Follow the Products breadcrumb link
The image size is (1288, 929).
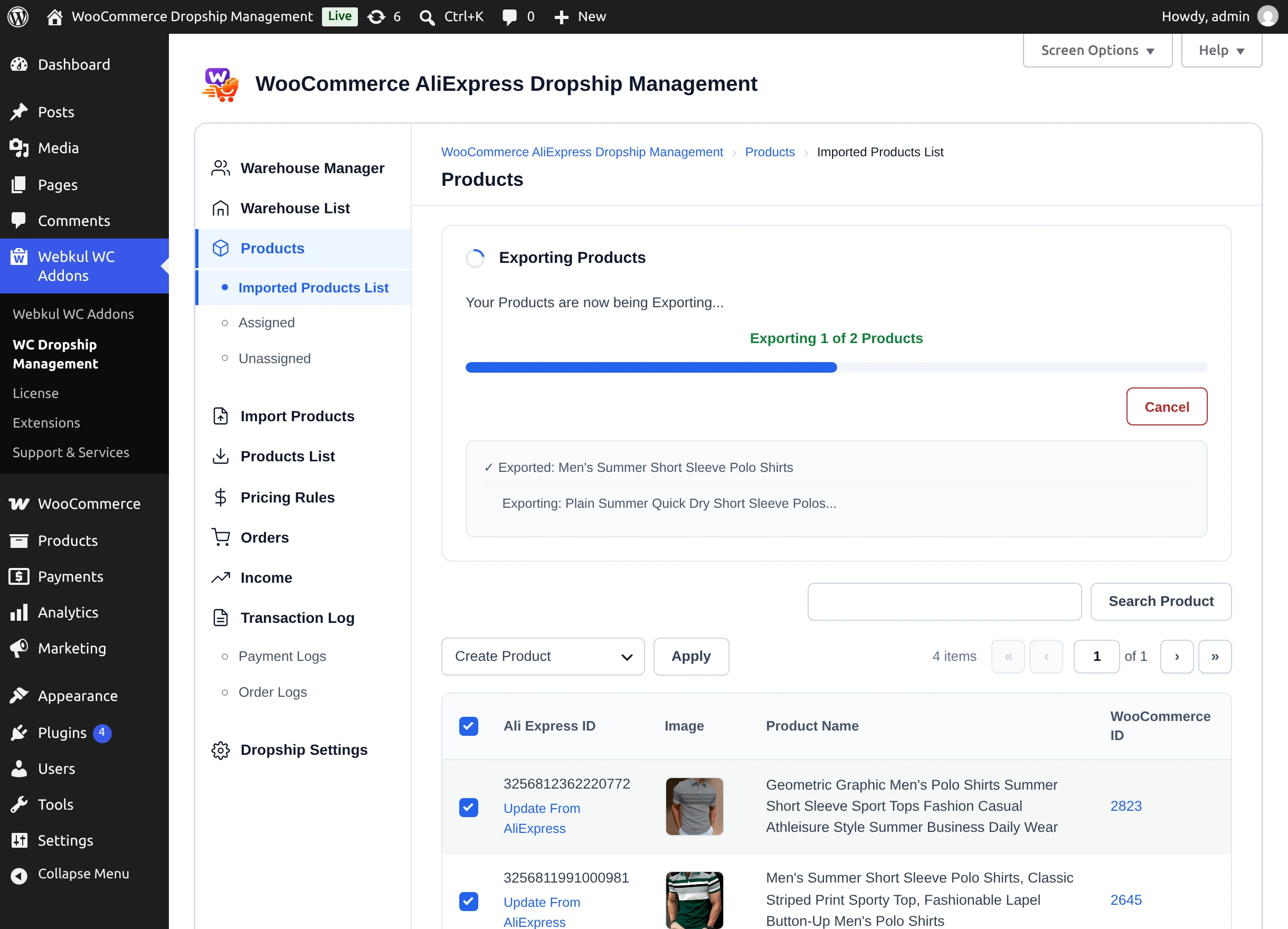(770, 152)
